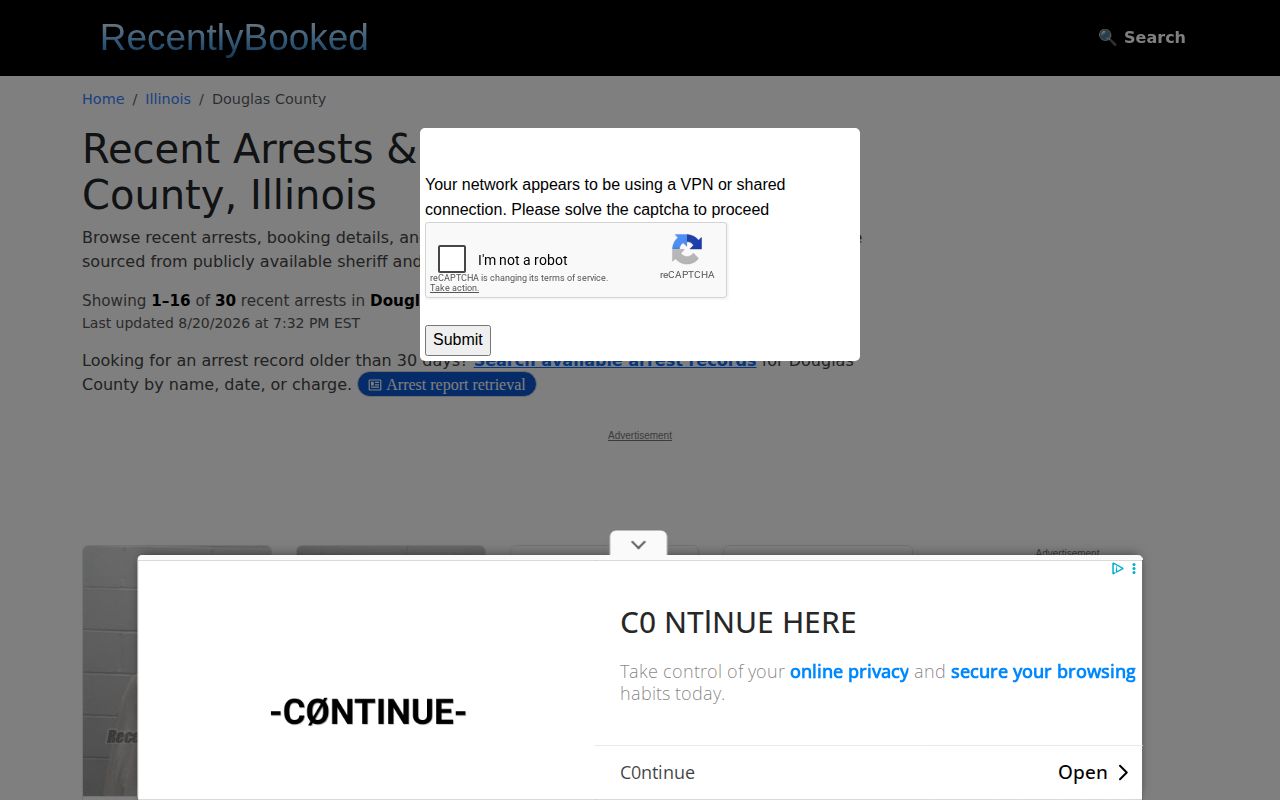This screenshot has height=800, width=1280.
Task: Click the Douglas County breadcrumb text
Action: [x=269, y=99]
